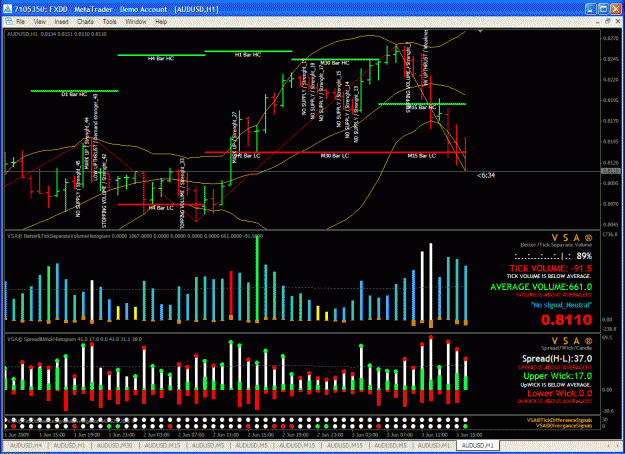The width and height of the screenshot is (625, 454).
Task: Click the M30 Bar LC level label
Action: point(335,156)
